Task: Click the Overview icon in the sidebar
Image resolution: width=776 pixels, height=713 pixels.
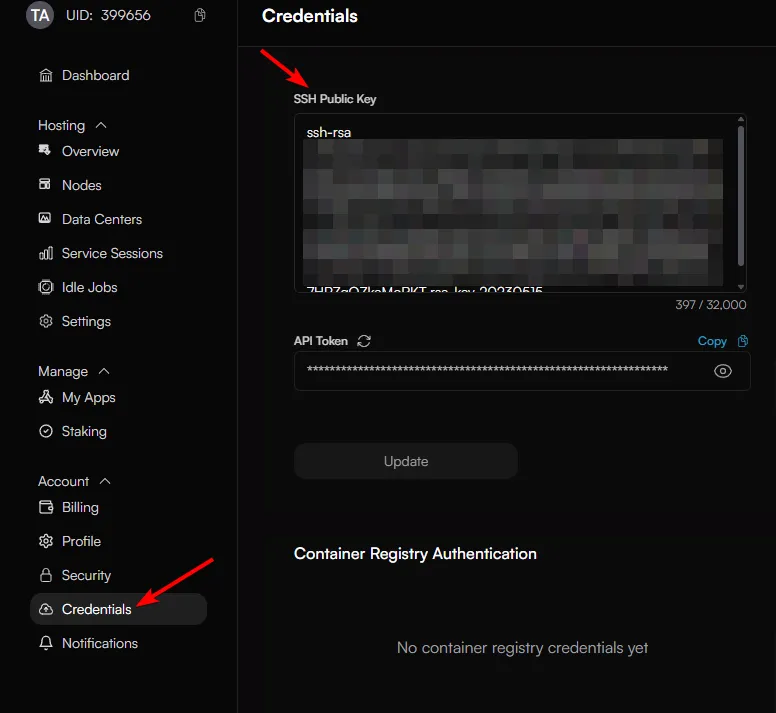Action: click(45, 150)
